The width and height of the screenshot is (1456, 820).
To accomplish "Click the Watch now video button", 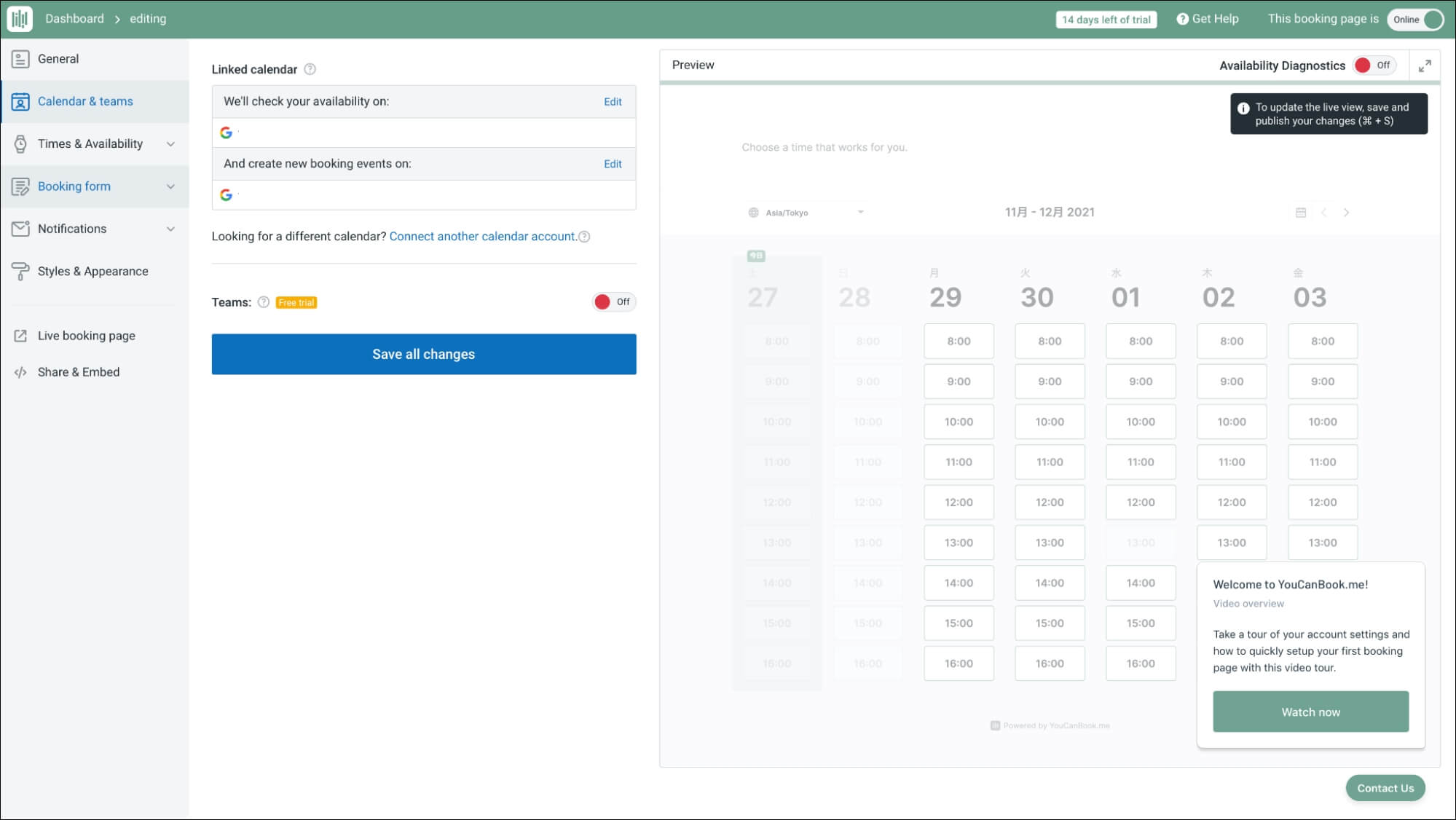I will point(1310,711).
